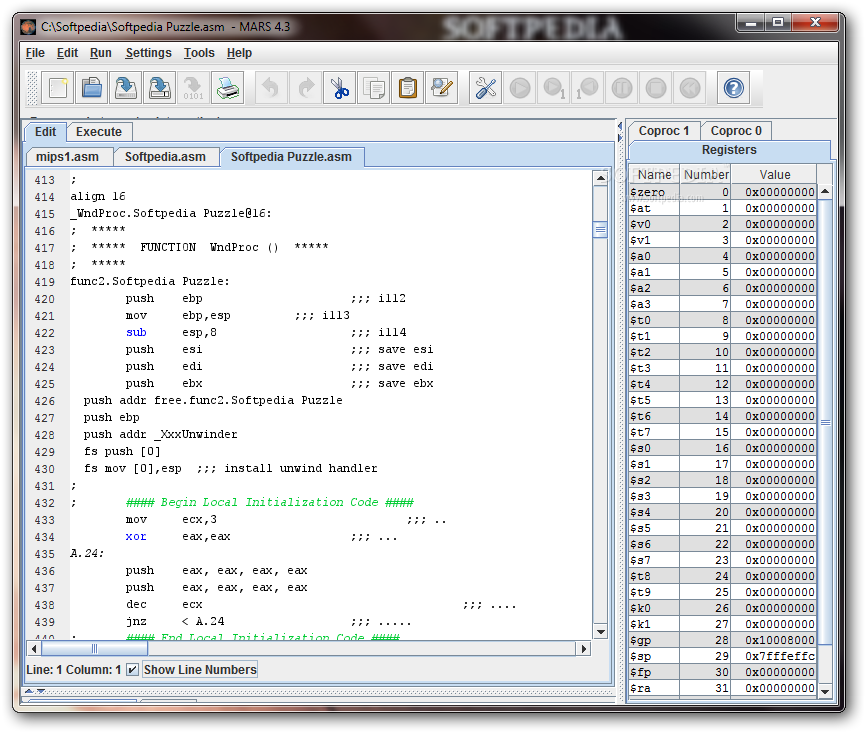This screenshot has width=866, height=733.
Task: Open the Settings menu
Action: 149,53
